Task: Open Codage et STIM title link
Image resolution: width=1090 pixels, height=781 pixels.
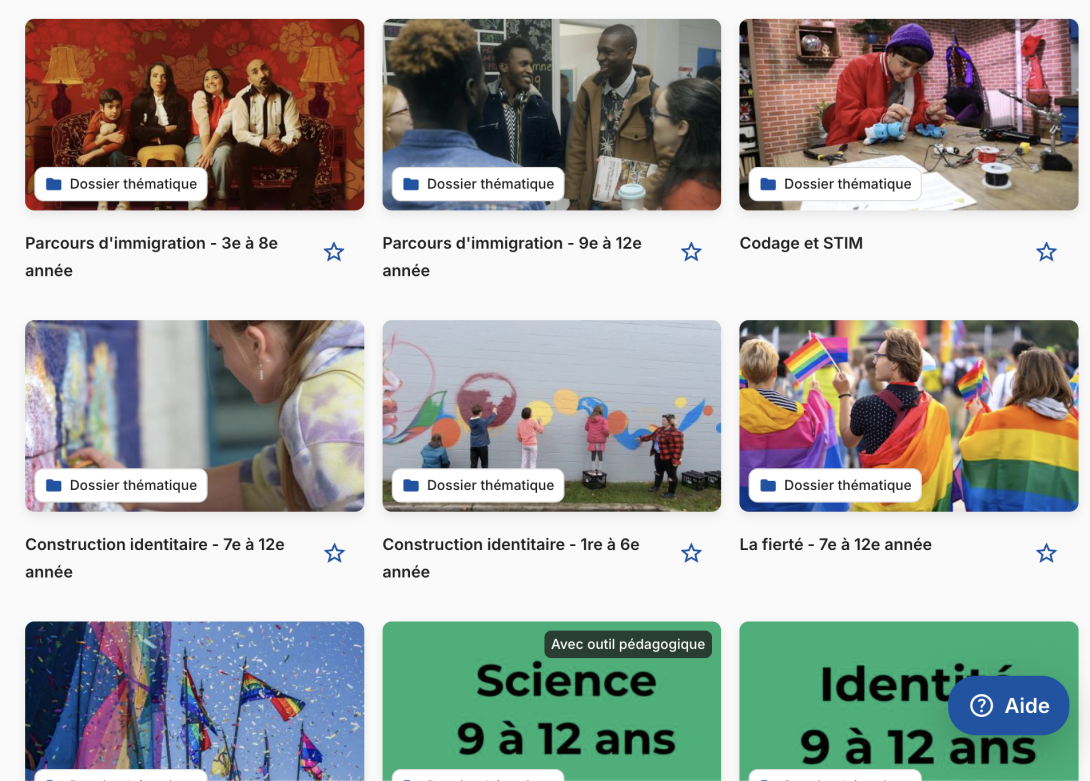Action: point(801,243)
